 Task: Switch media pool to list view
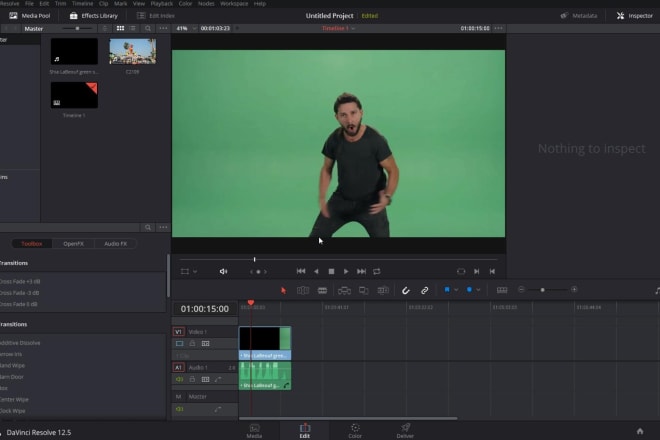(133, 28)
